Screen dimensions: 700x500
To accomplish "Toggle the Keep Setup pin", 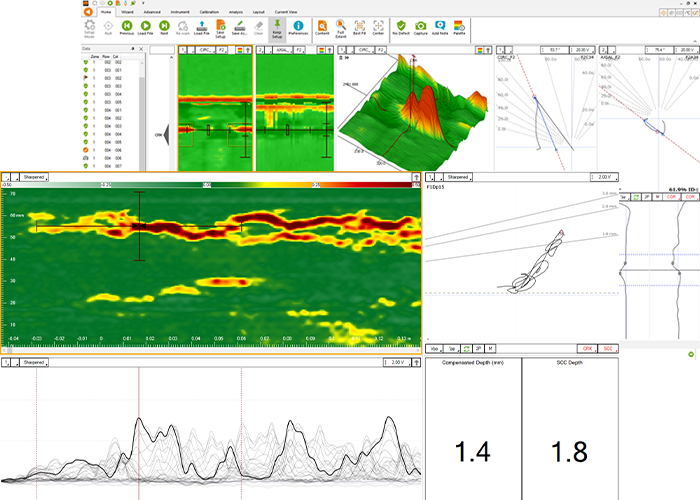I will click(x=279, y=27).
